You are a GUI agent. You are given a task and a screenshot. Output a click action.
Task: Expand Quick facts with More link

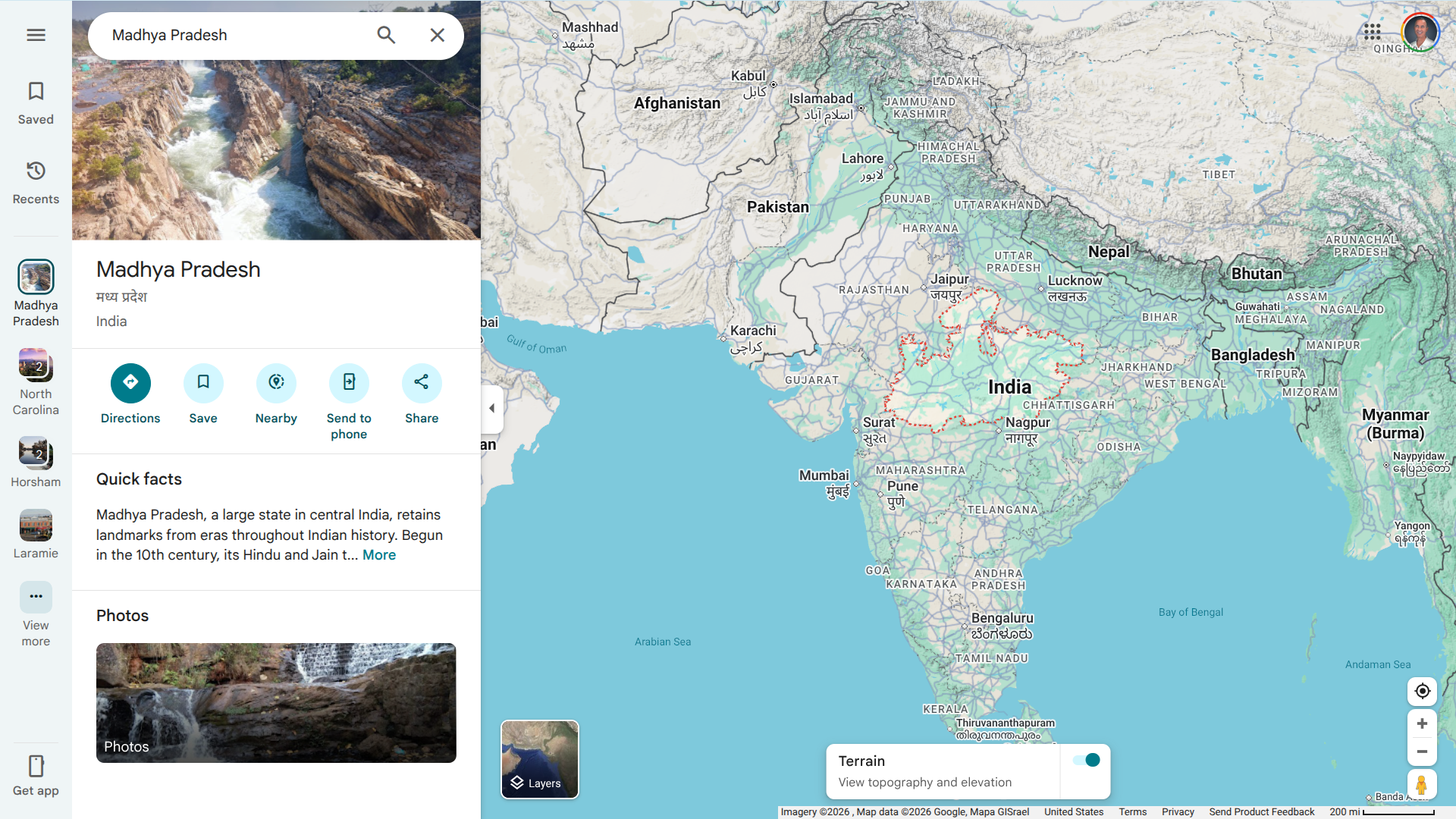coord(378,555)
